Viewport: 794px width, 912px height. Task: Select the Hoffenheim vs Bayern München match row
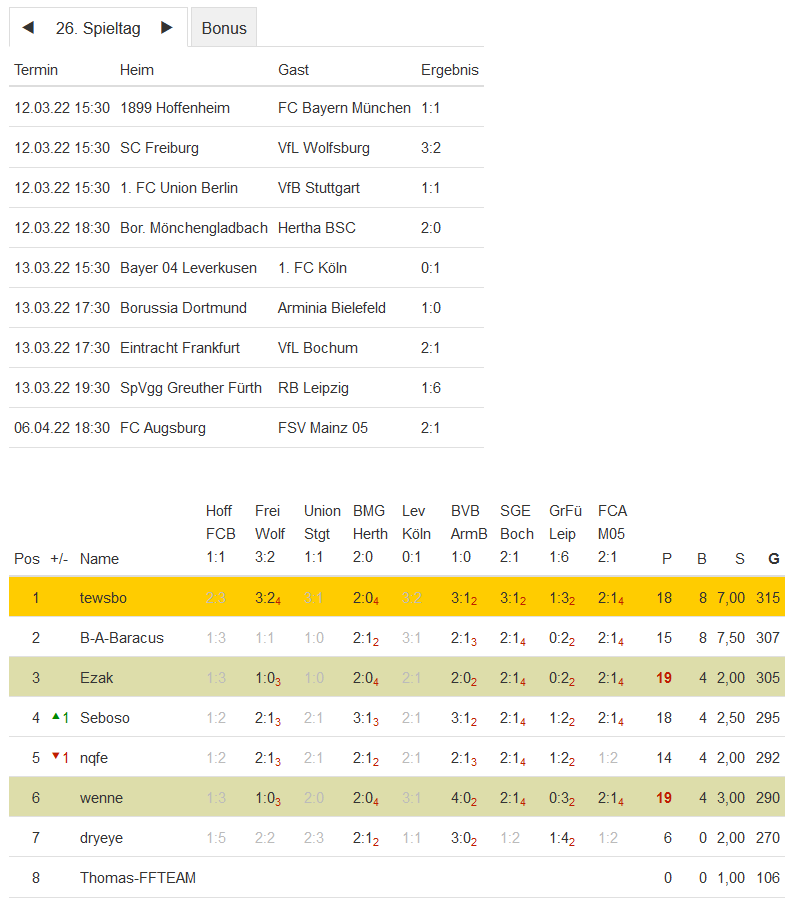point(246,108)
